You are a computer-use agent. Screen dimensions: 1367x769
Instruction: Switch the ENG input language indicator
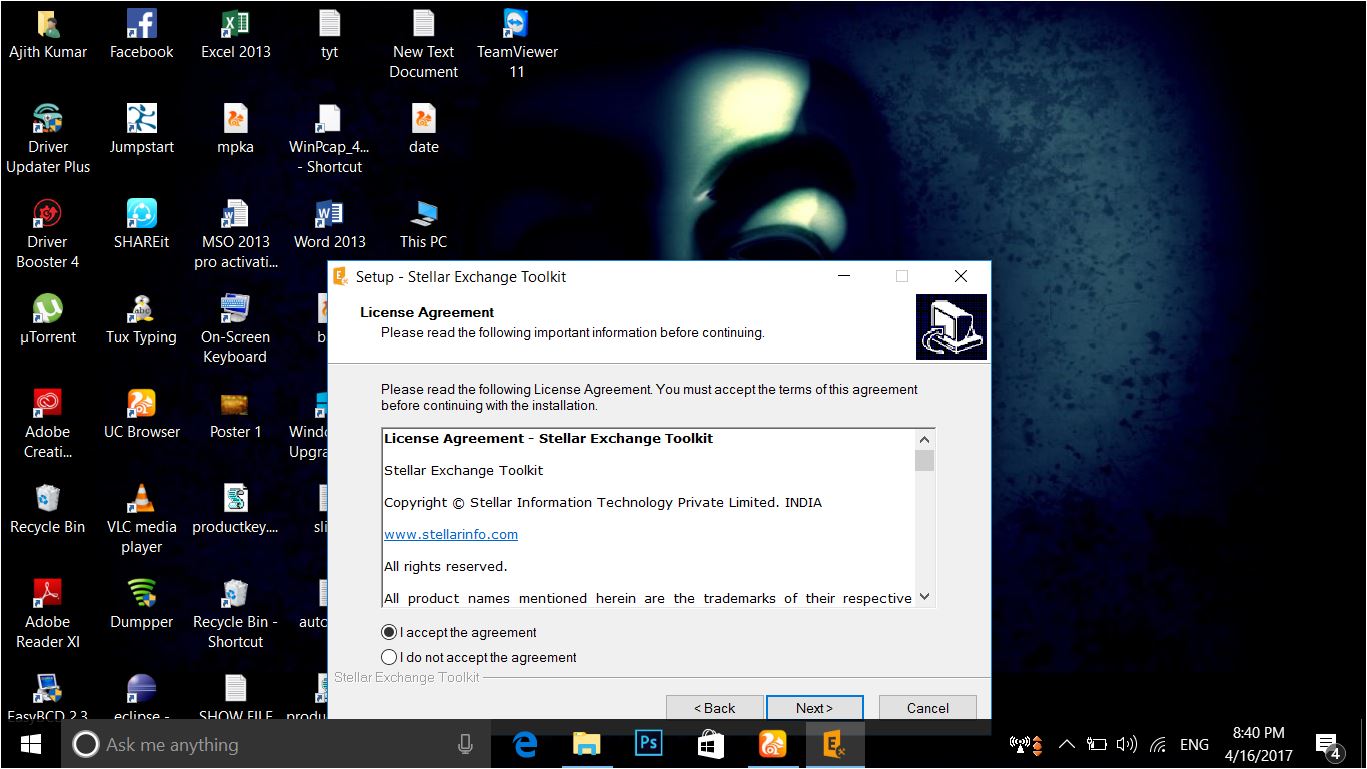(1194, 744)
